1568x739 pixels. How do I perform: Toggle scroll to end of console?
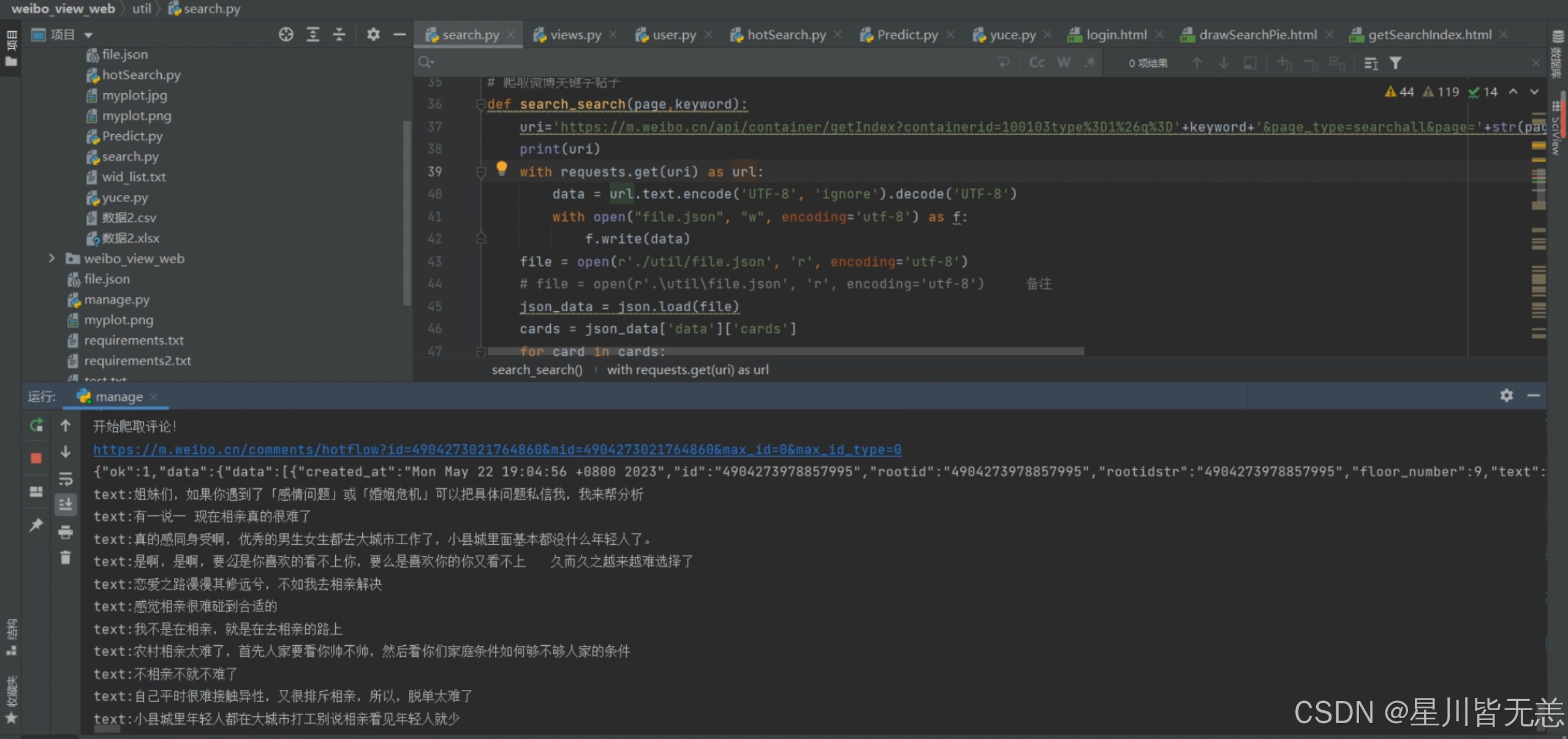66,505
